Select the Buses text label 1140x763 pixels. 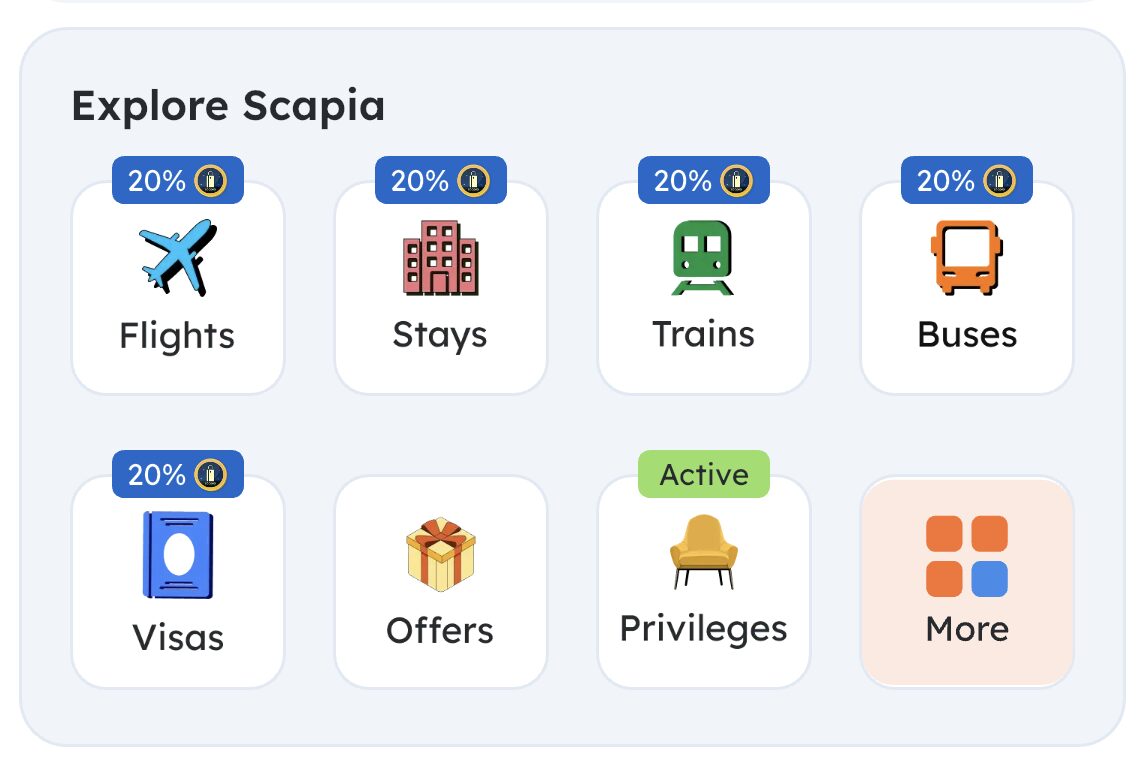point(966,334)
